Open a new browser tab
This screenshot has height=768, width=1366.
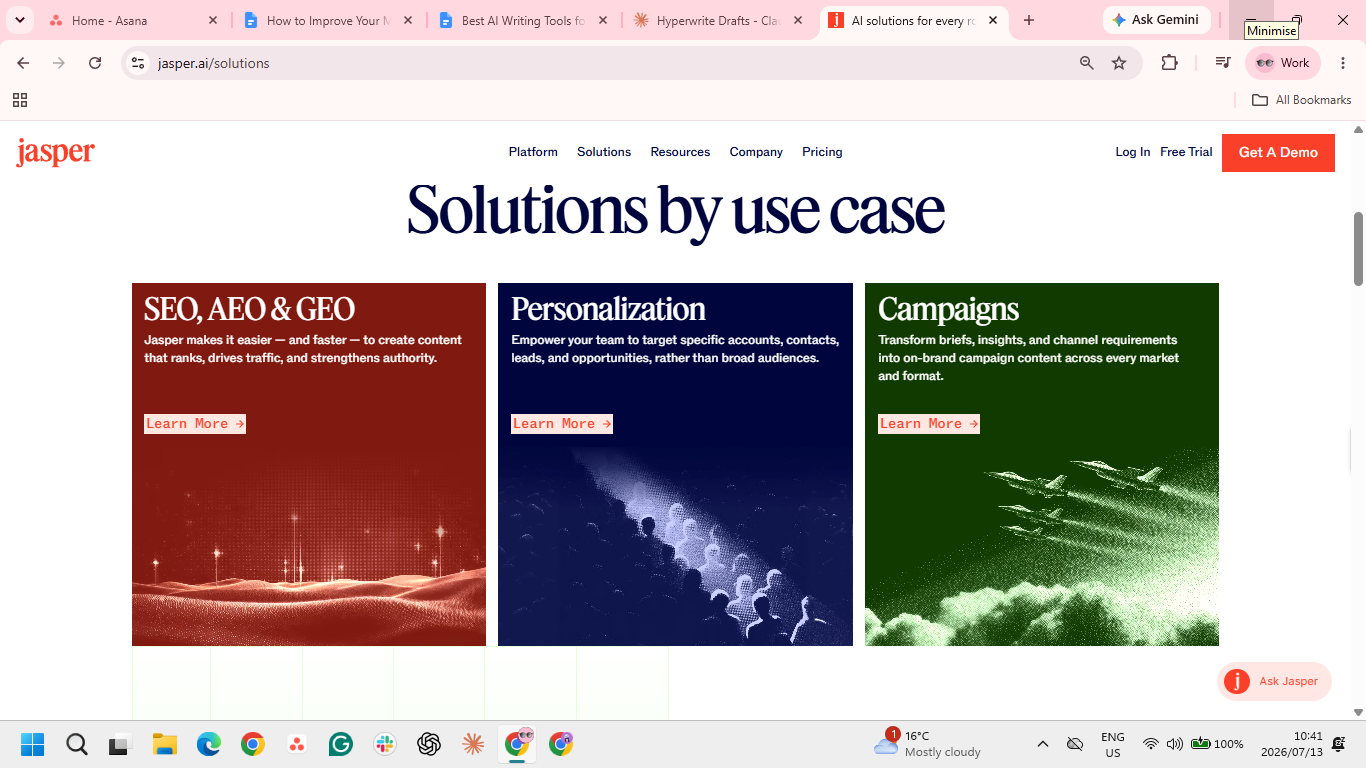[1029, 20]
